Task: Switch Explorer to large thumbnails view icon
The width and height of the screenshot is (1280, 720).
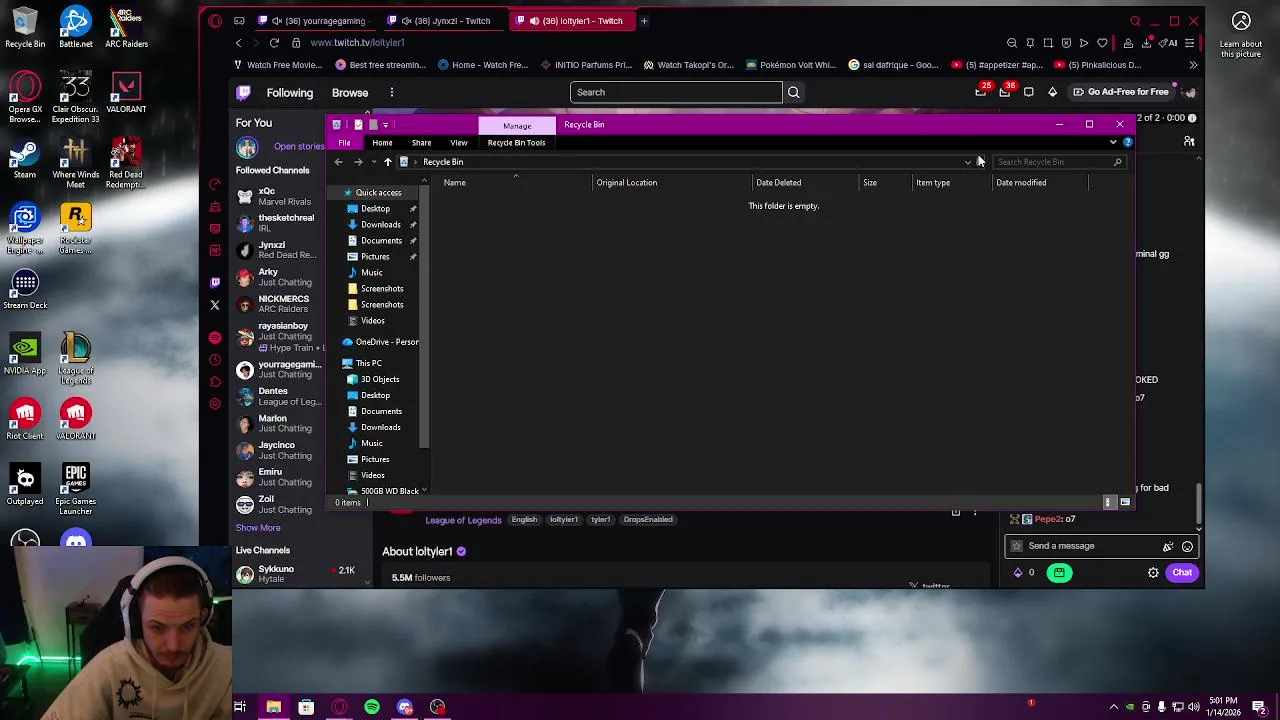Action: click(1125, 502)
